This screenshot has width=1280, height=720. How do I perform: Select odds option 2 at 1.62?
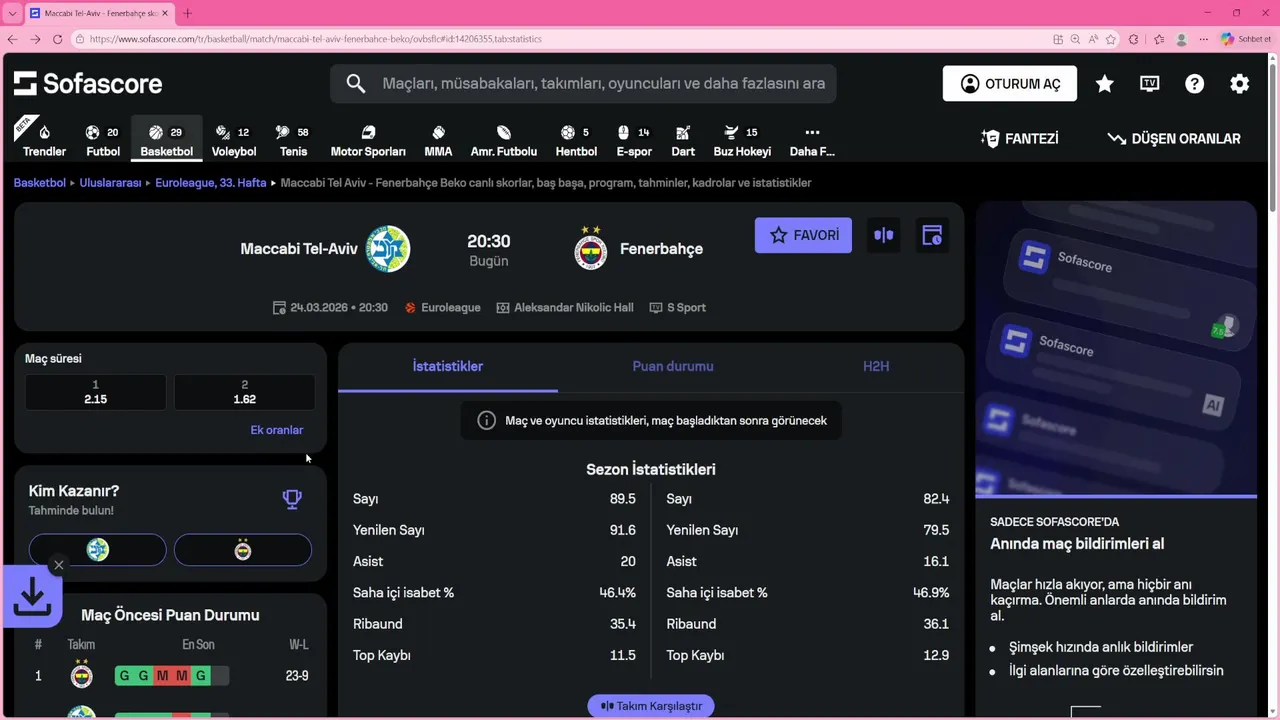[245, 392]
